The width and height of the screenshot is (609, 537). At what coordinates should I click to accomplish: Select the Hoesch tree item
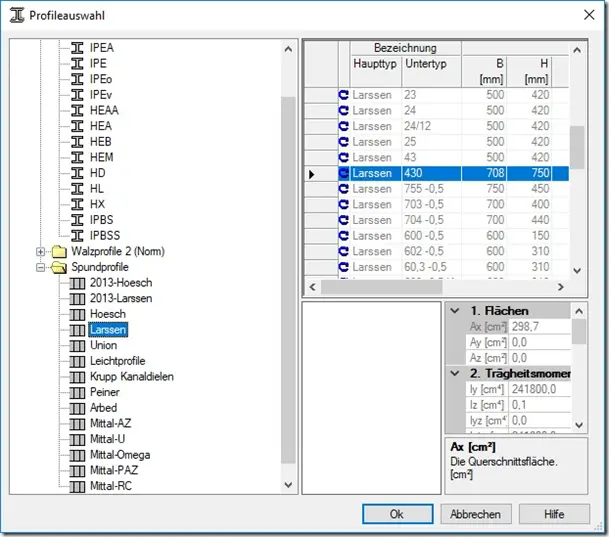108,314
